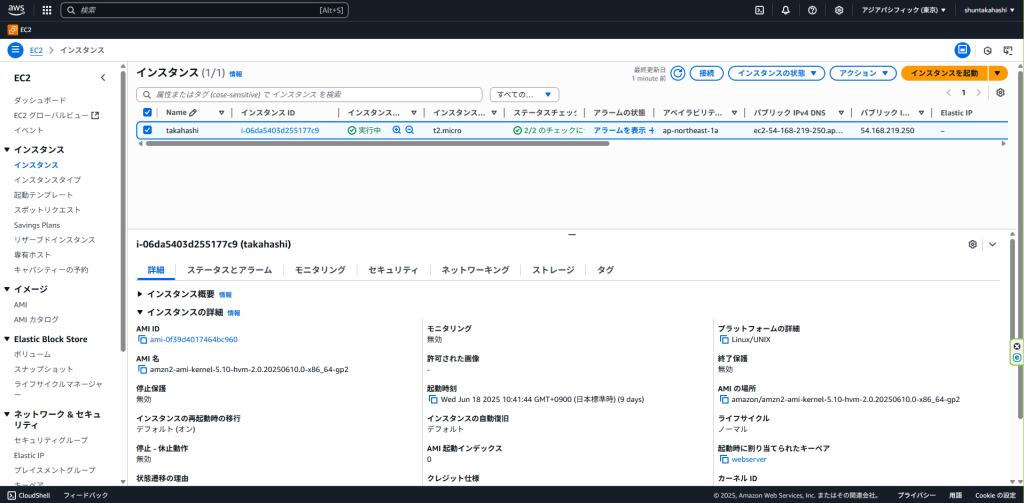This screenshot has height=503, width=1024.
Task: Switch to the ストレージ tab
Action: 553,270
